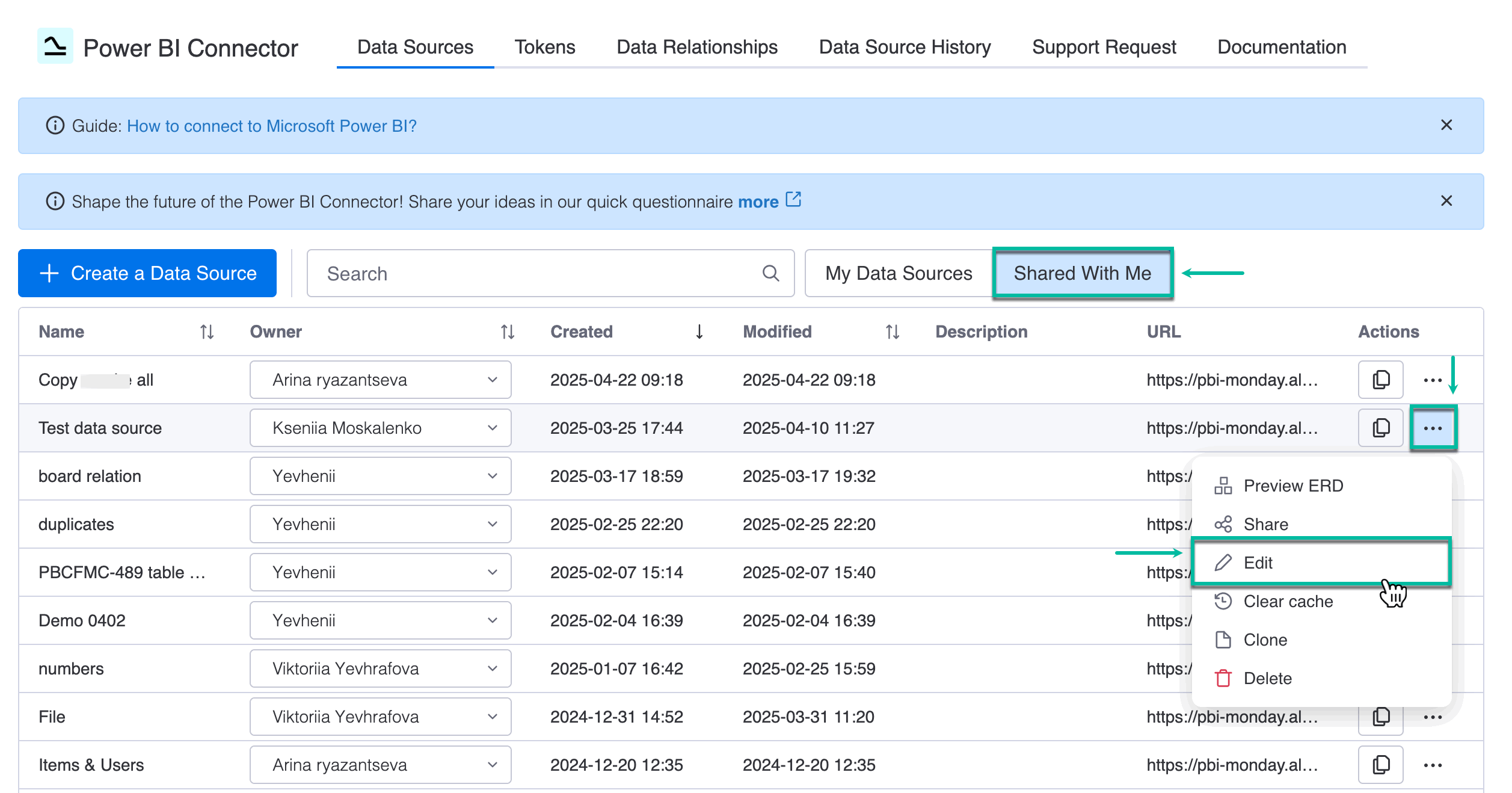Click inside the Search input field
This screenshot has width=1512, height=793.
point(511,273)
